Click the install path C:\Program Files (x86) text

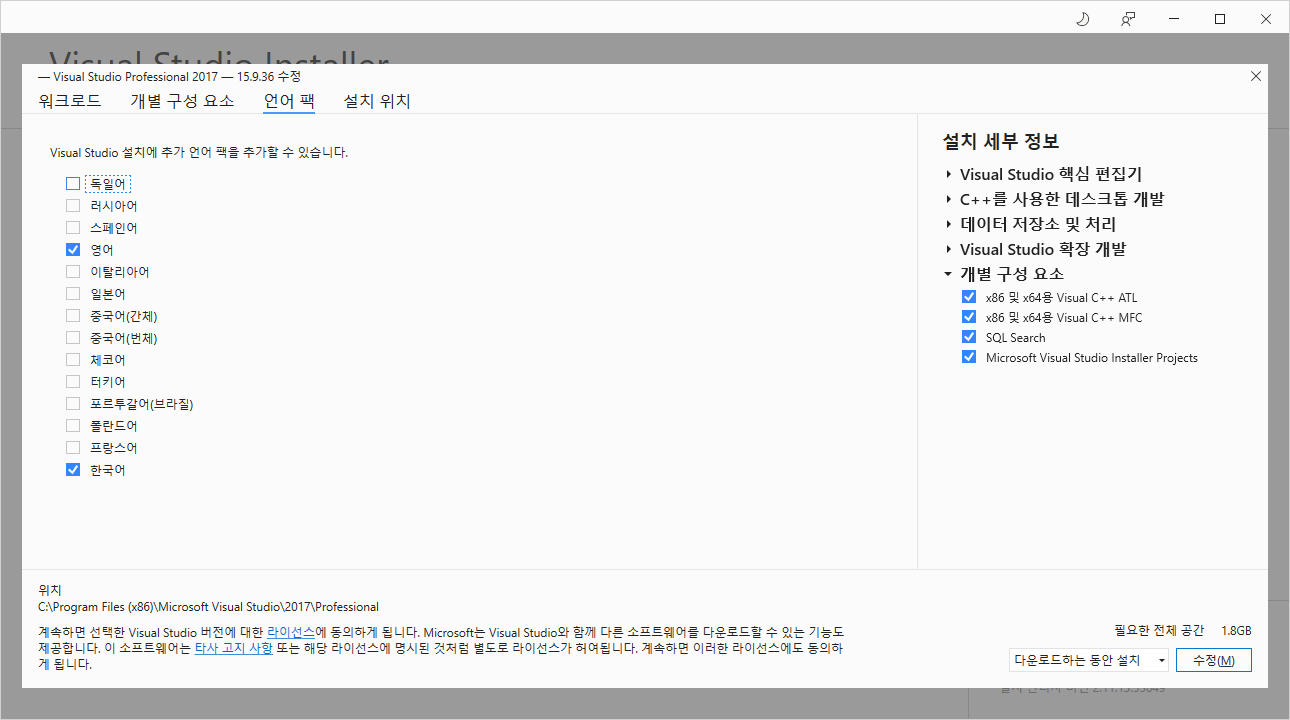pyautogui.click(x=208, y=607)
